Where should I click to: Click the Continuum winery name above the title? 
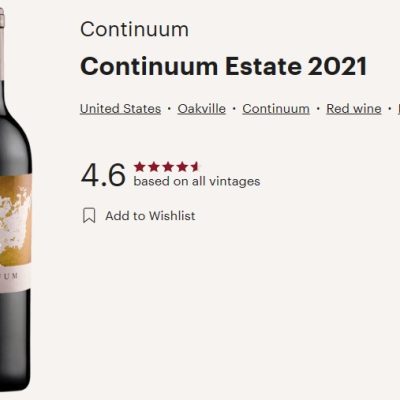coord(134,29)
